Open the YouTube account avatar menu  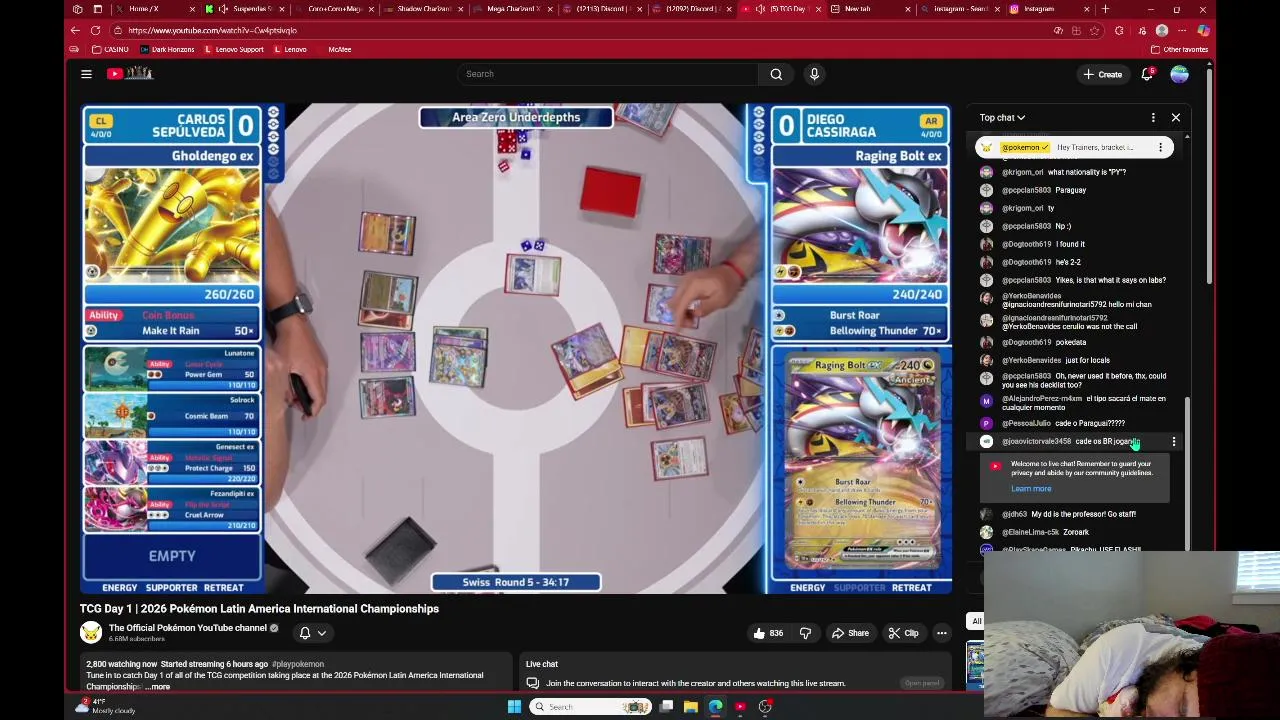[1179, 74]
